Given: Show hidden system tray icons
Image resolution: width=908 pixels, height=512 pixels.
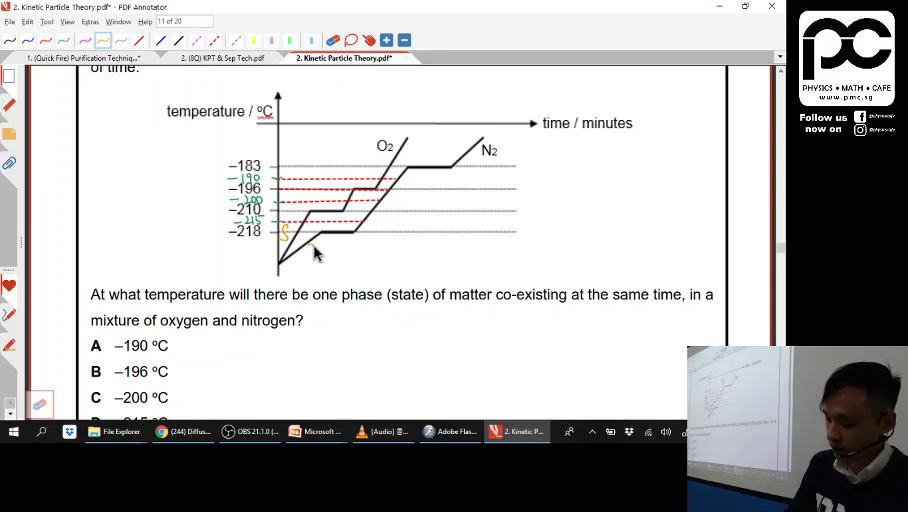Looking at the screenshot, I should click(x=592, y=432).
